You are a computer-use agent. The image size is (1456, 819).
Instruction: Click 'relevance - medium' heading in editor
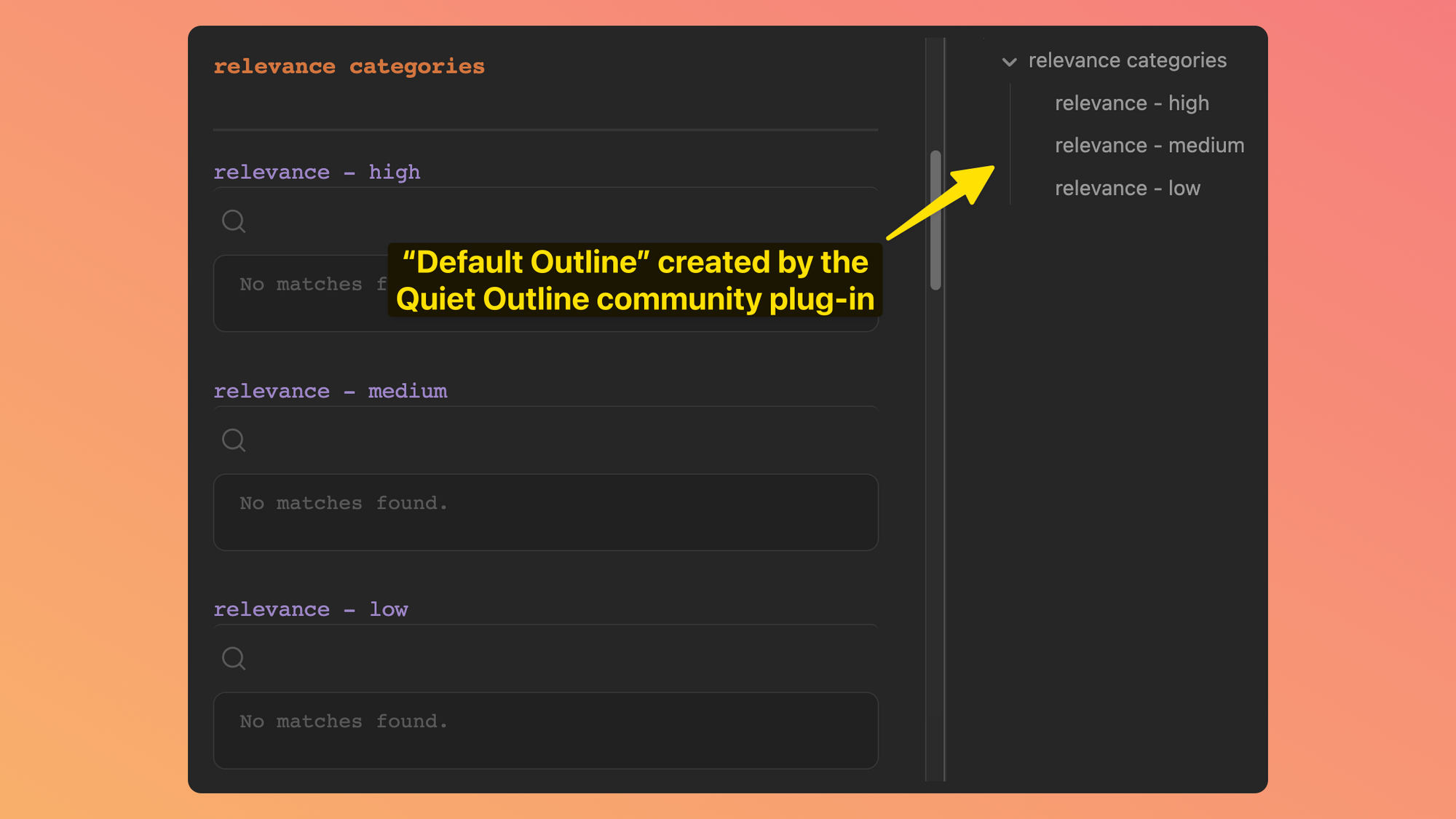pos(330,392)
